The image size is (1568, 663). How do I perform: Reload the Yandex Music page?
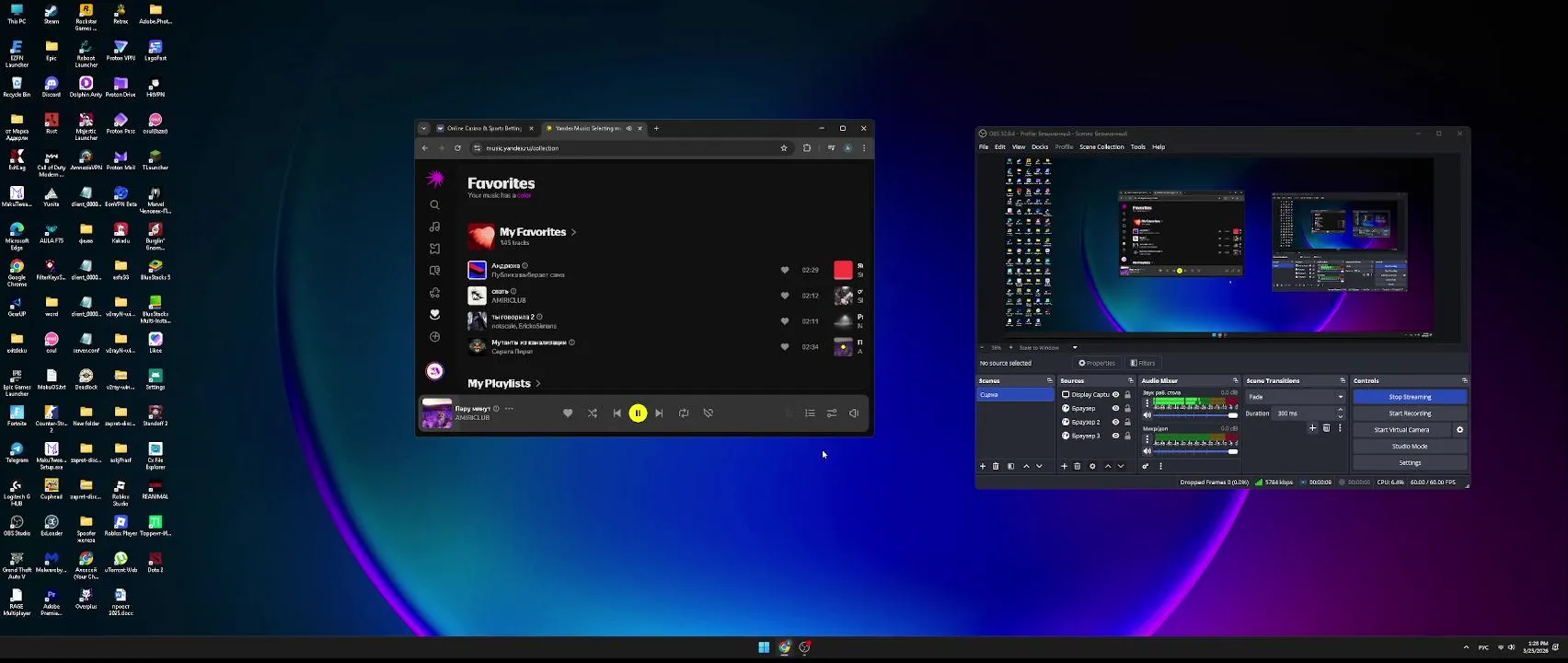click(457, 148)
